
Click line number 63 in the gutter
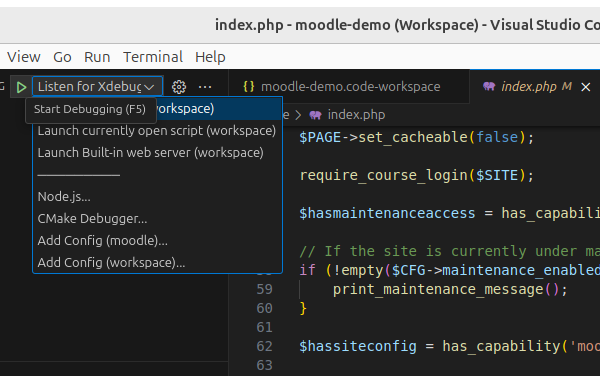pyautogui.click(x=264, y=365)
